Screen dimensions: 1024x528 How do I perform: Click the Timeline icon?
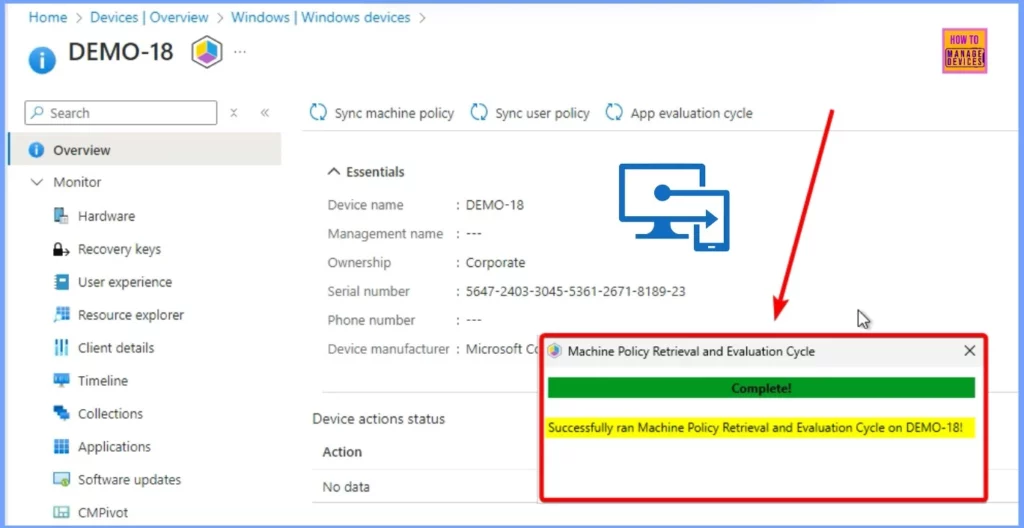[x=61, y=381]
